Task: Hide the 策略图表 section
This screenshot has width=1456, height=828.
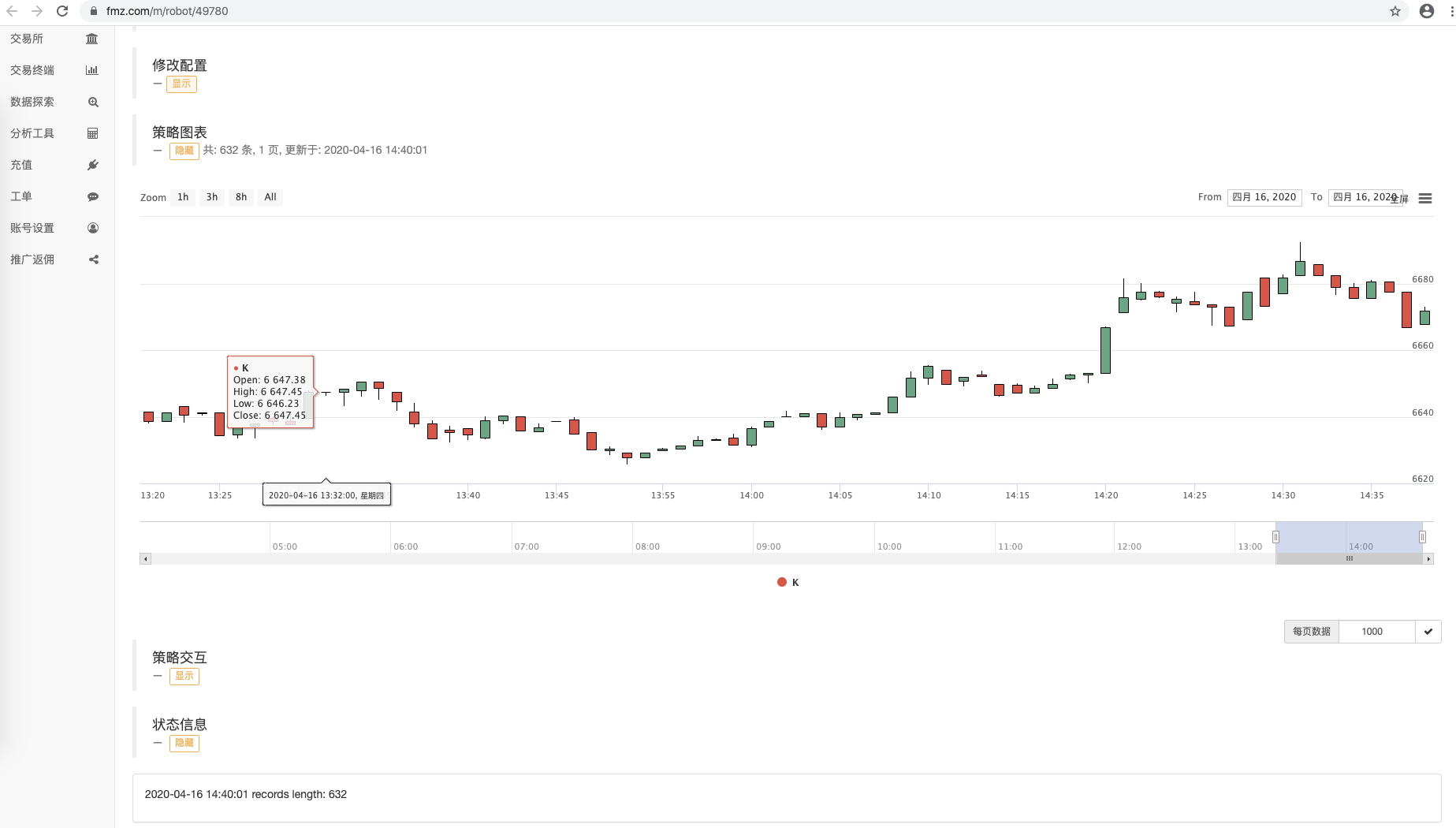Action: [184, 151]
